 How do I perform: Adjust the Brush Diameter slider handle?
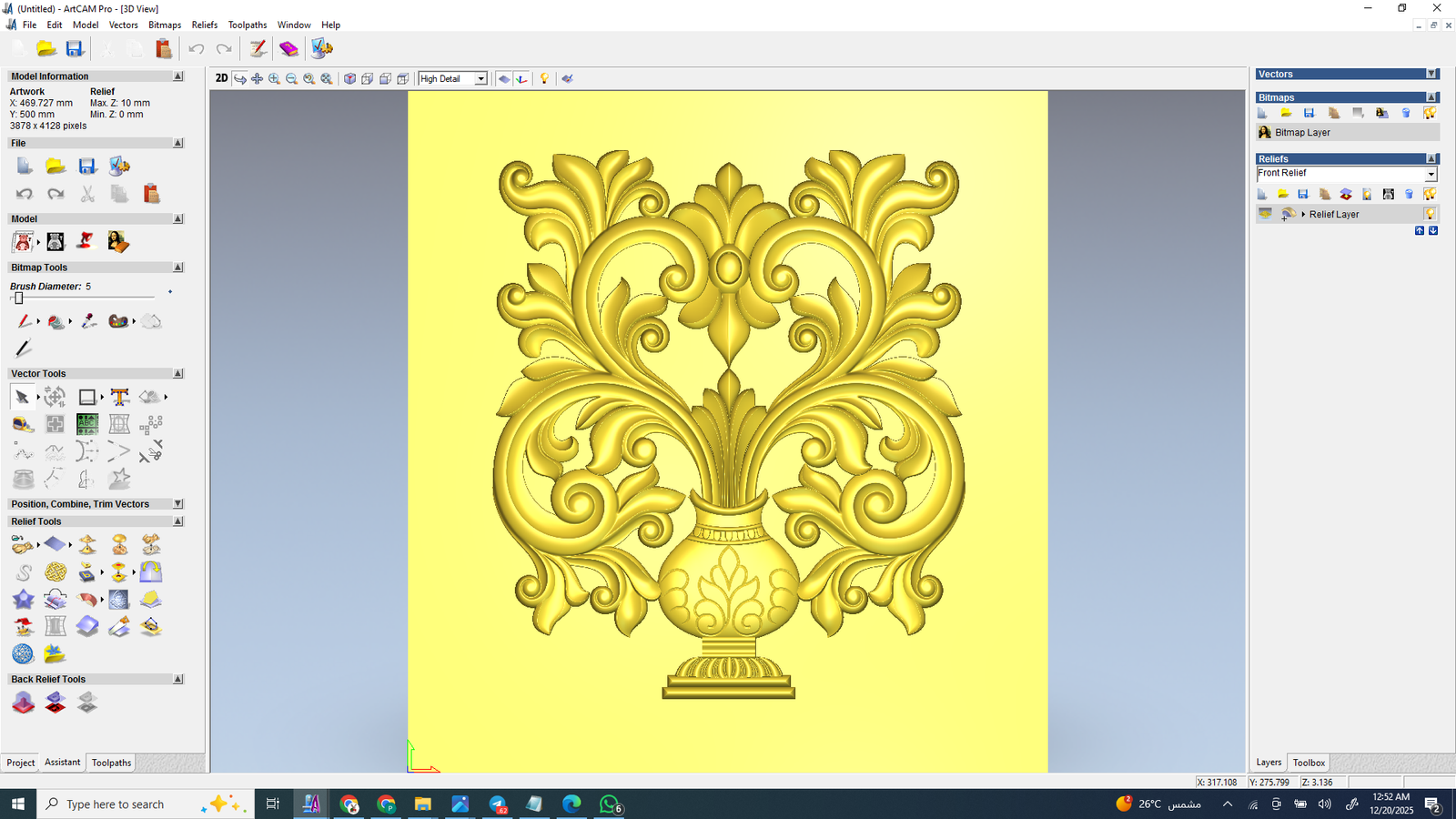coord(18,298)
